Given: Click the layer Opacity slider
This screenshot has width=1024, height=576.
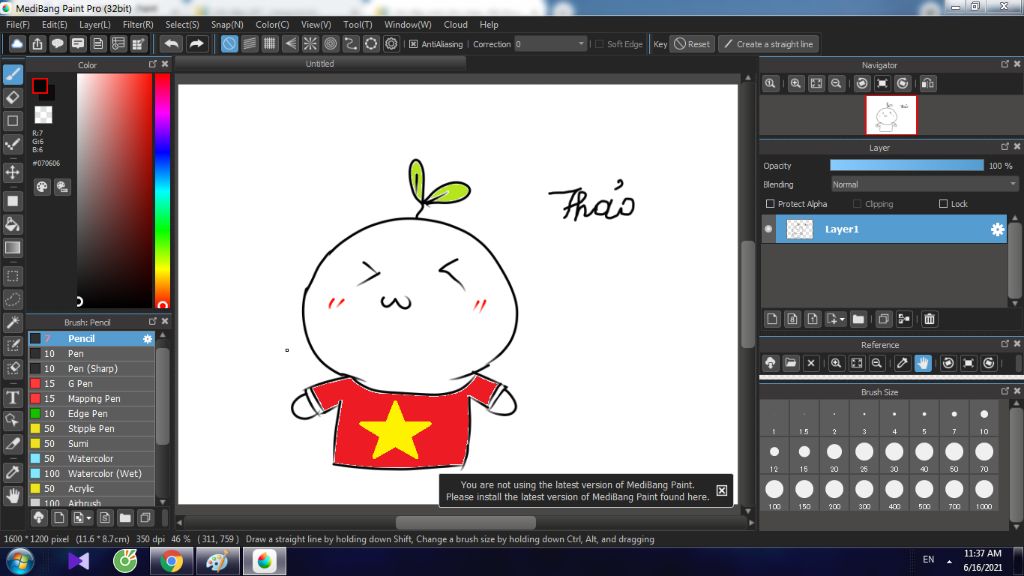Looking at the screenshot, I should point(906,166).
